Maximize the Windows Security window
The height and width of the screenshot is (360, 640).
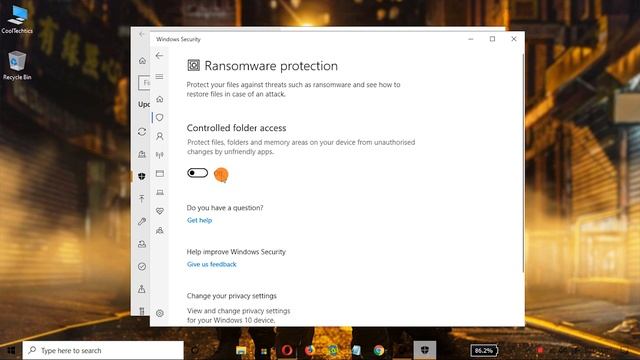[492, 39]
